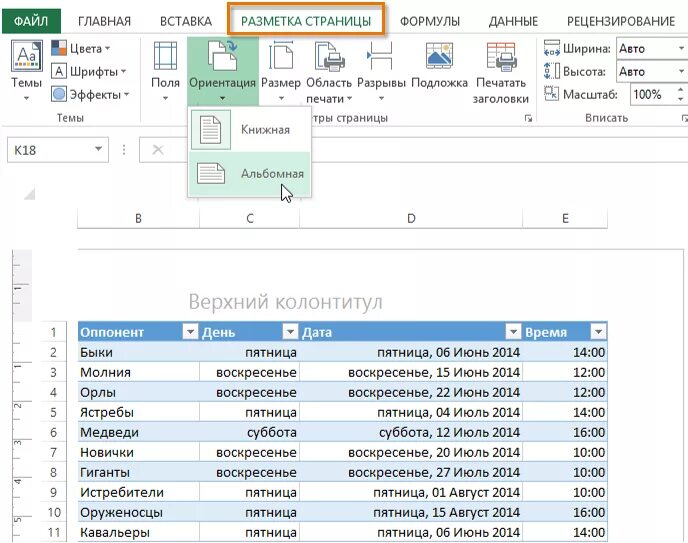Open the page setup dialog launcher
The width and height of the screenshot is (688, 543).
pos(528,118)
